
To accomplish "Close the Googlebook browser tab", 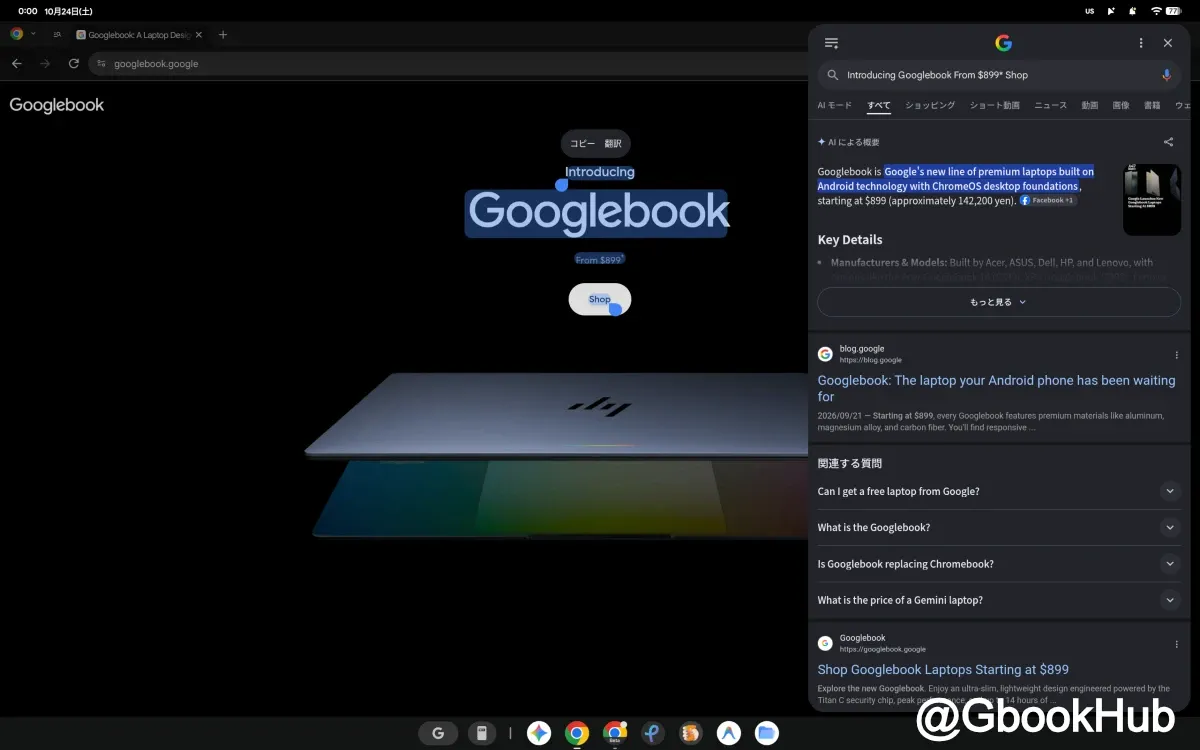I will pos(198,35).
